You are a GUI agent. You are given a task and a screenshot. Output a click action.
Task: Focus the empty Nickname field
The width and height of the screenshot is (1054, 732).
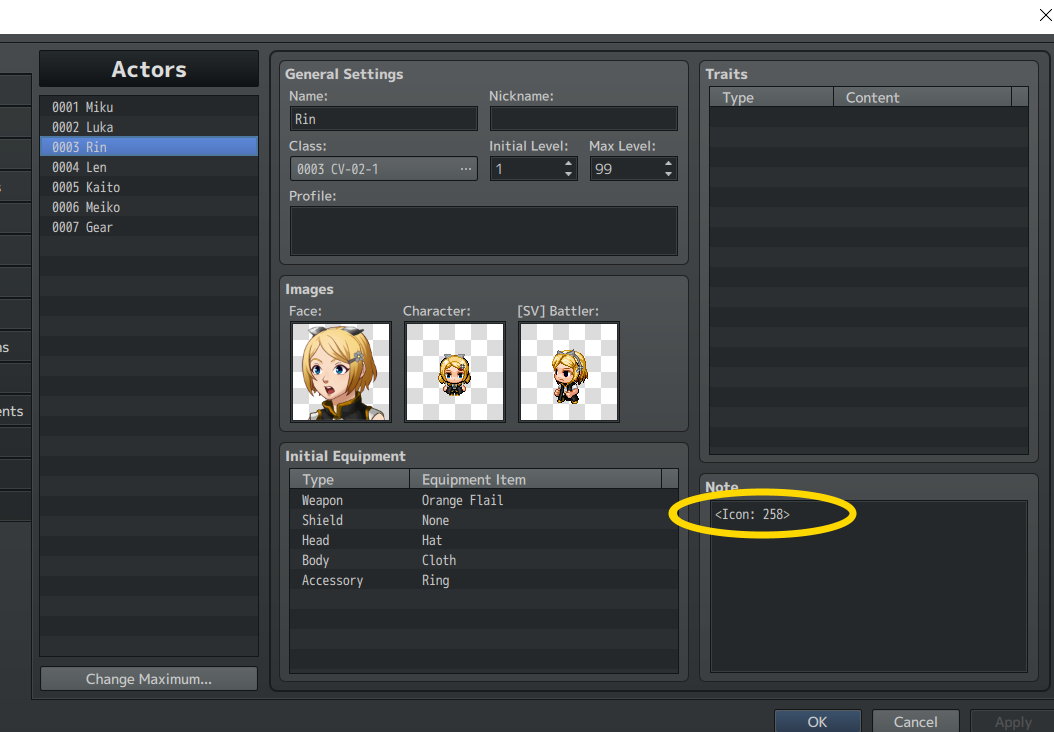pos(583,119)
